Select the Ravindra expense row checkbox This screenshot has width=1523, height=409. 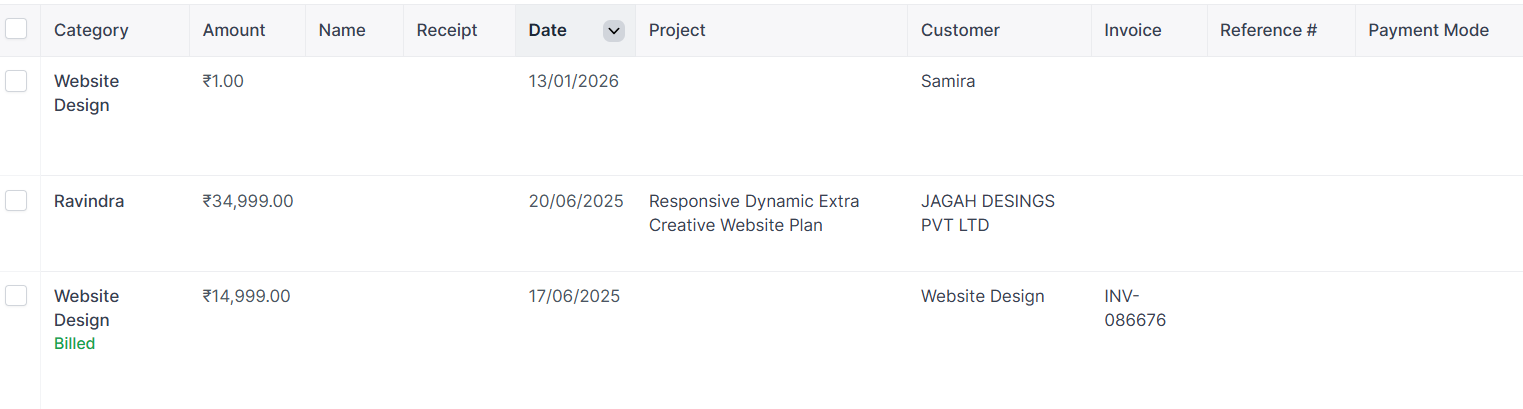point(16,201)
